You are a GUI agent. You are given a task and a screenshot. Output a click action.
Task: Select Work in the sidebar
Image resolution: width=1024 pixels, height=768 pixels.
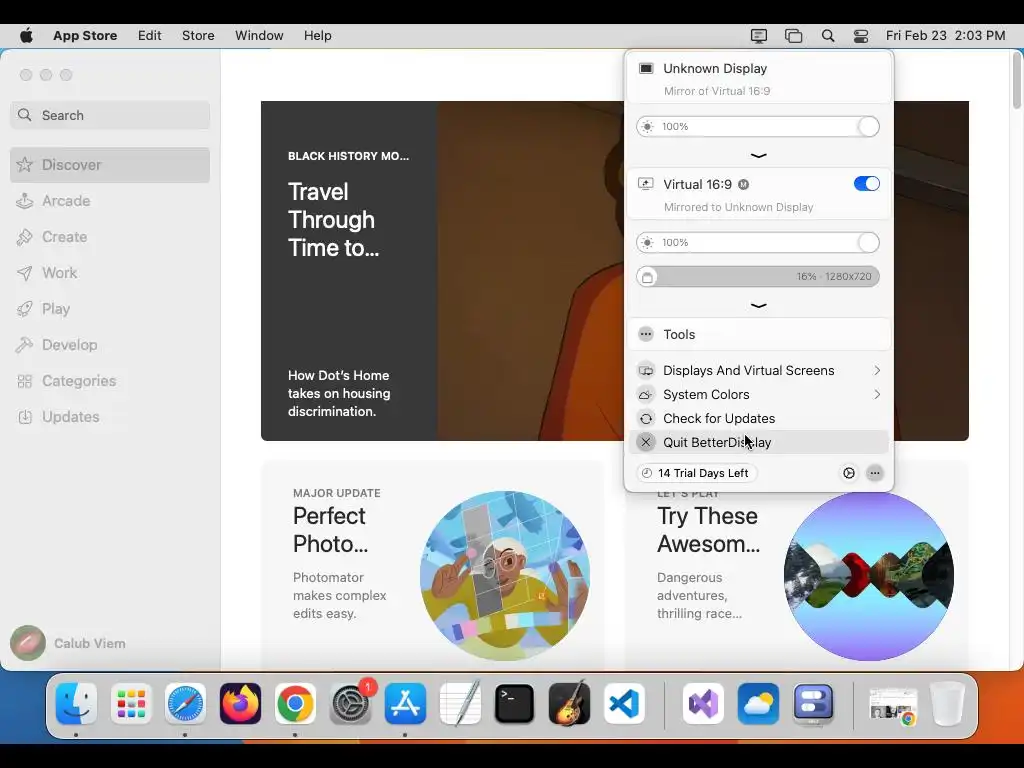click(110, 272)
